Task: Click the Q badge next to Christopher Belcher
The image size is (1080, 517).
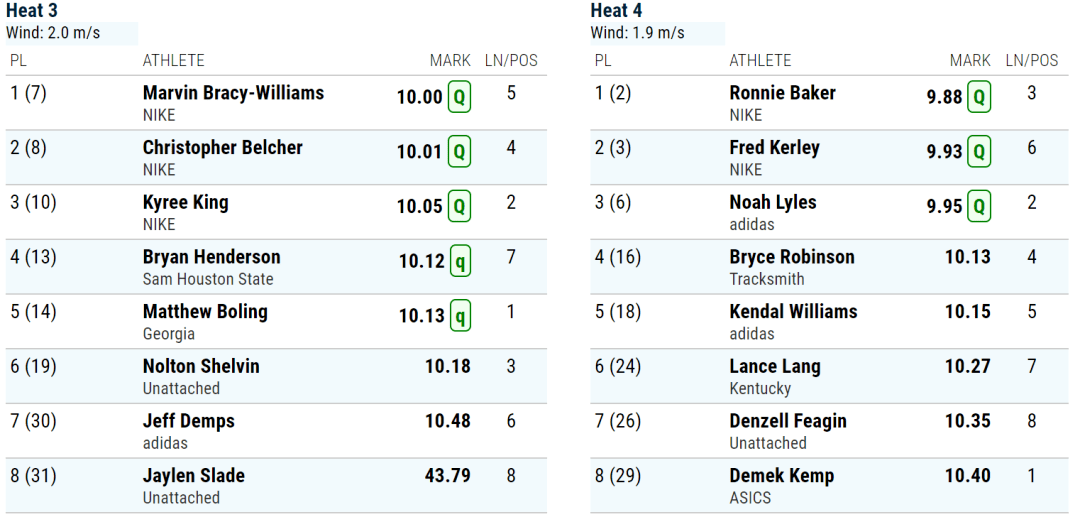Action: (x=459, y=151)
